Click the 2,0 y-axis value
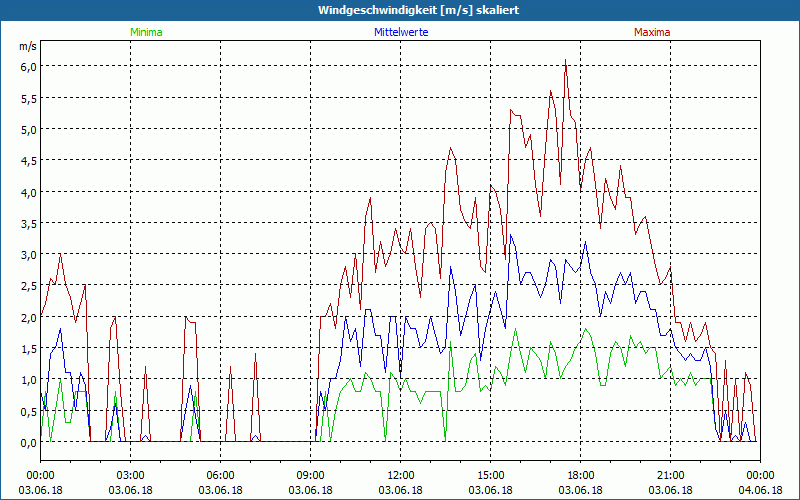The width and height of the screenshot is (800, 500). [29, 317]
